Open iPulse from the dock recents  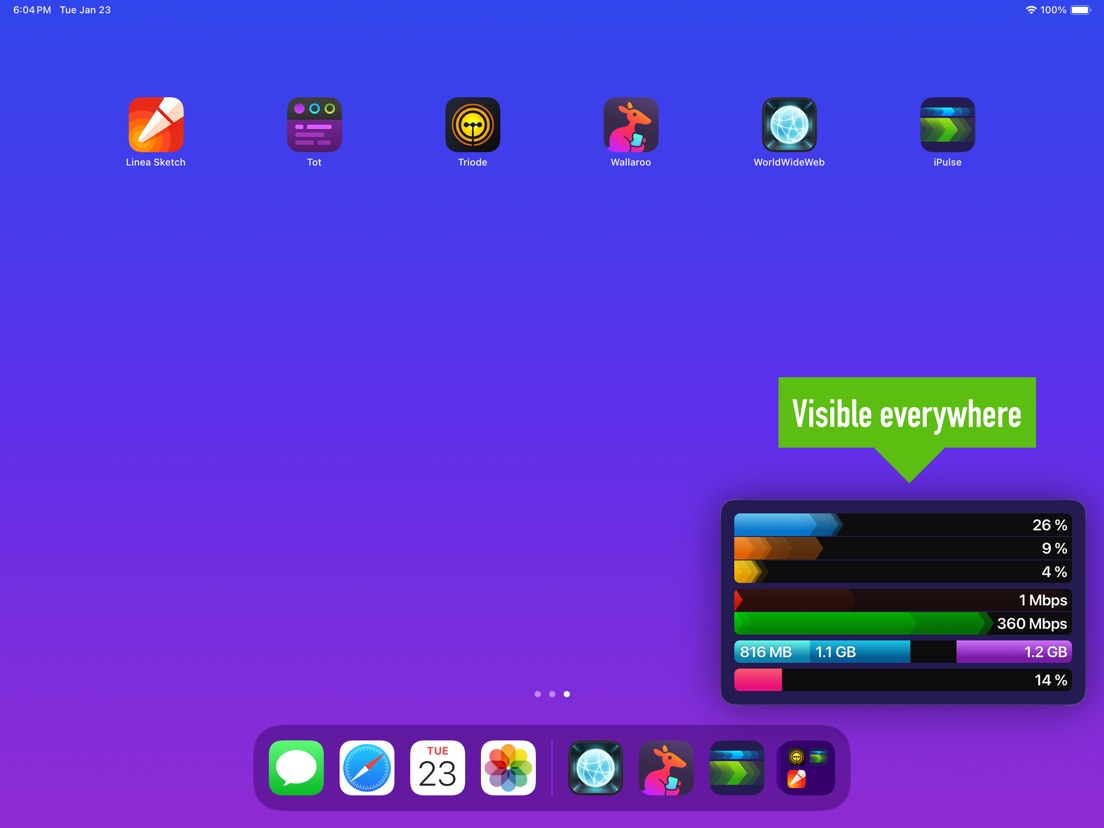737,768
